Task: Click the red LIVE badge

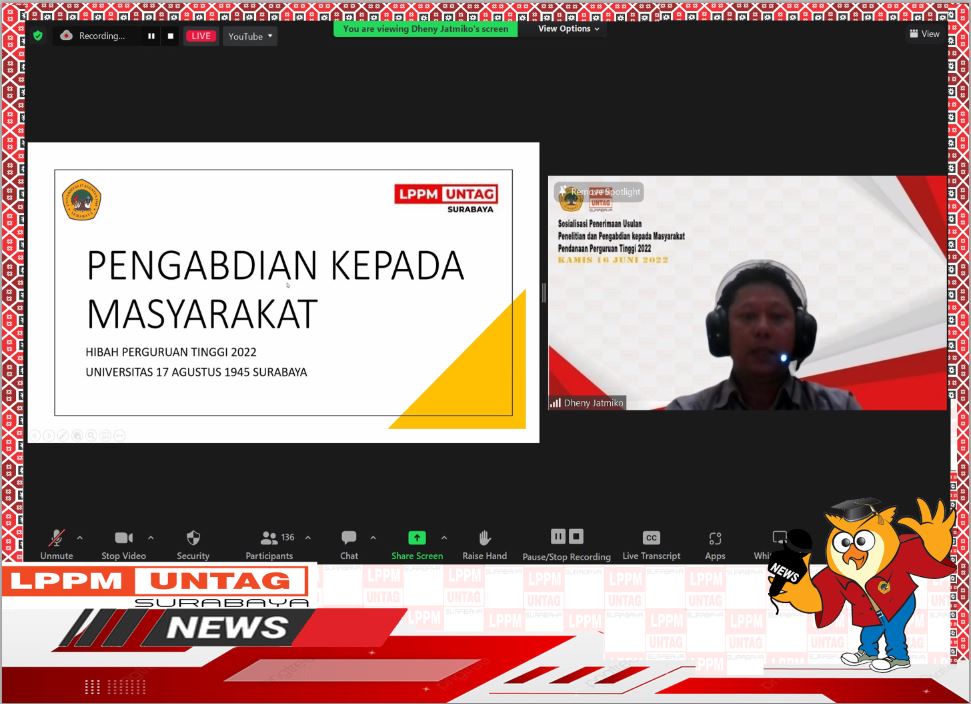Action: pyautogui.click(x=201, y=36)
